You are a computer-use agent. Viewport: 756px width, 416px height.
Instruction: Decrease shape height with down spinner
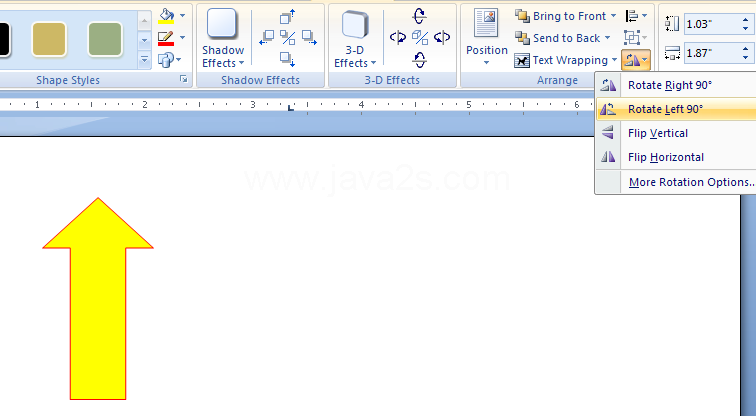pyautogui.click(x=746, y=29)
